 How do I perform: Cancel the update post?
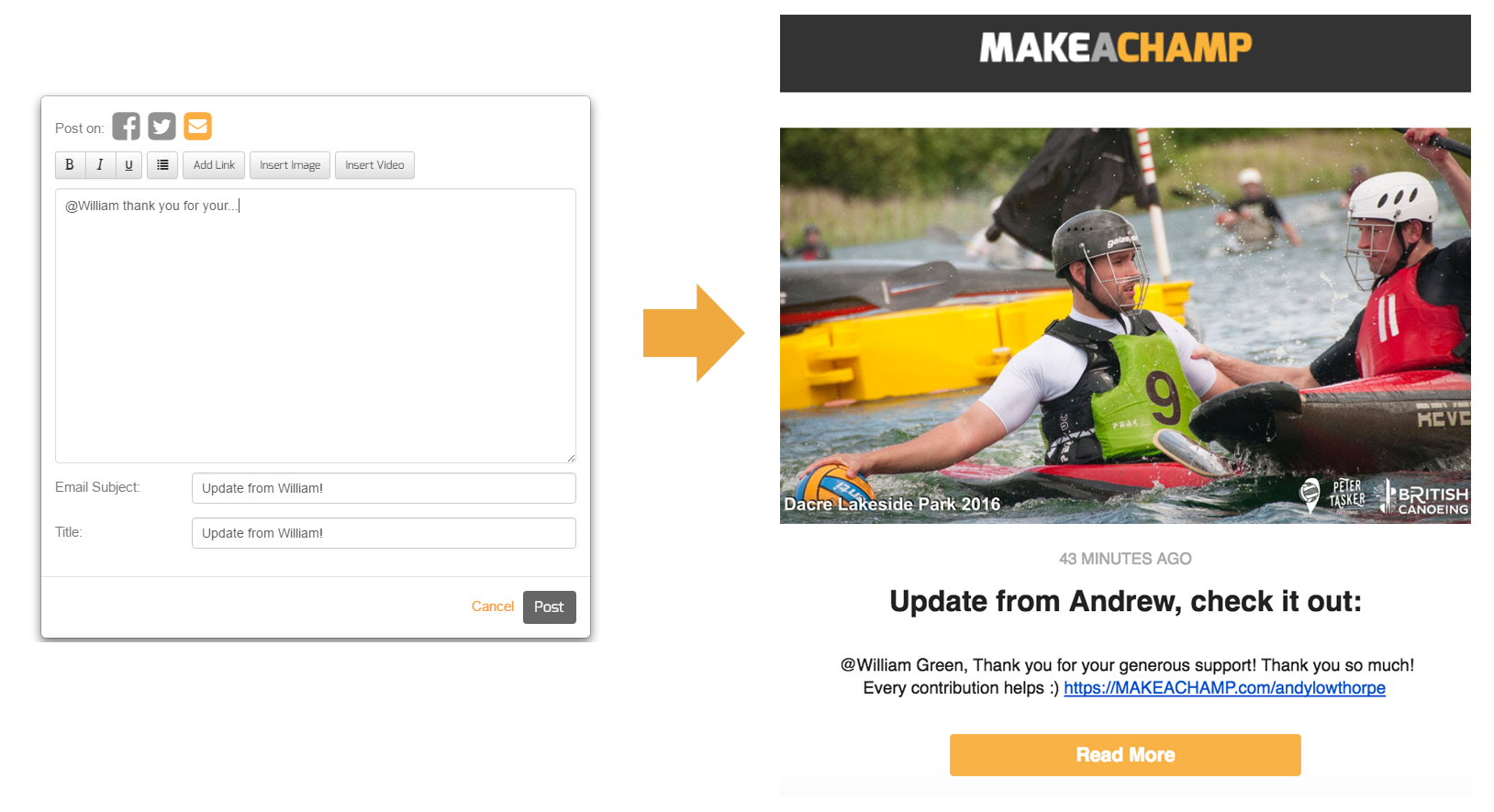[x=493, y=606]
